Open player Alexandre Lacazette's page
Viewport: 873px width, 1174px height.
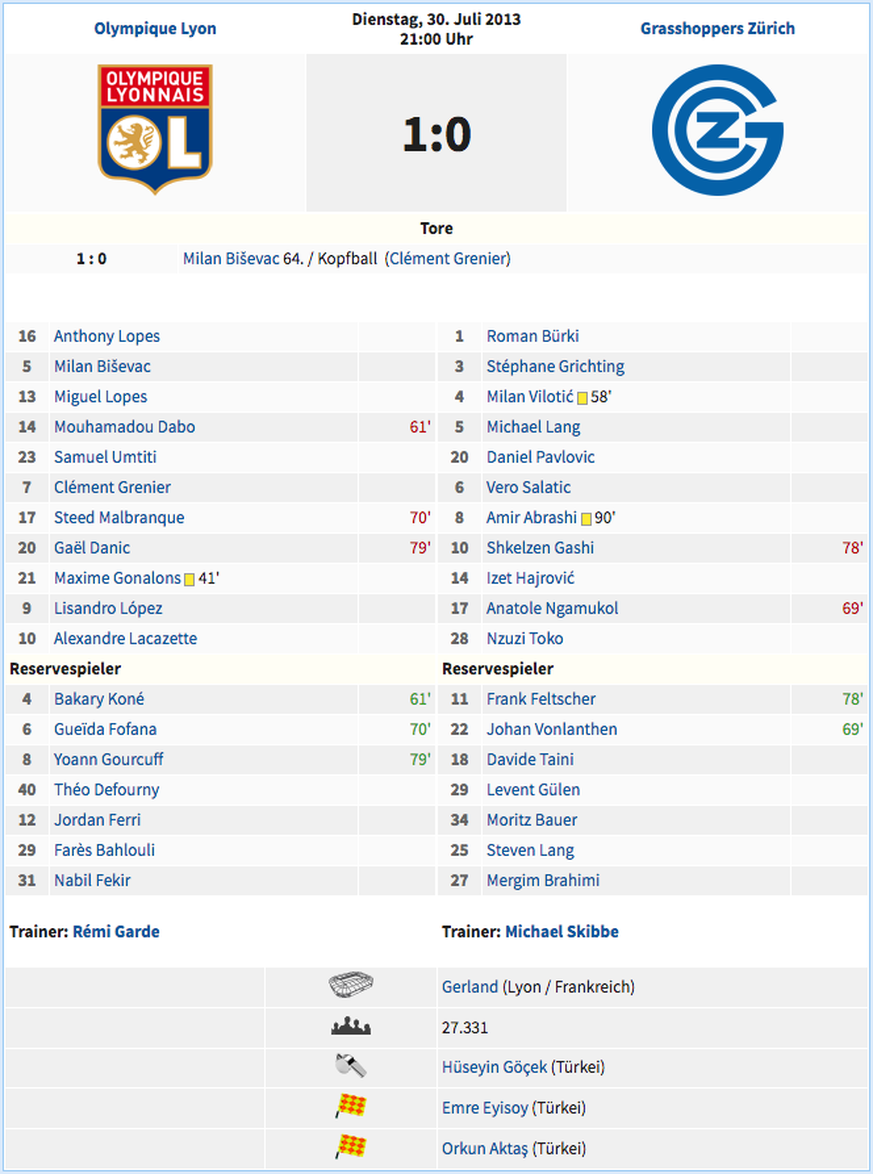coord(125,639)
